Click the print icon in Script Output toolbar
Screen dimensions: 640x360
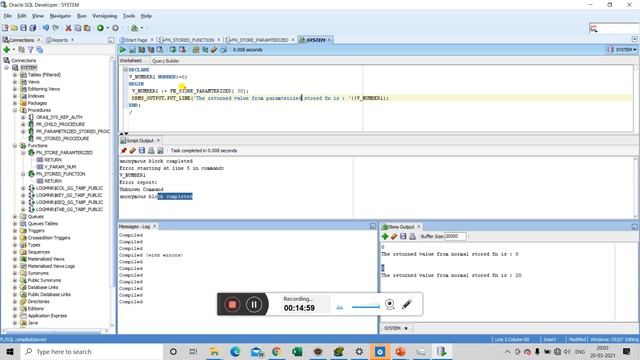[x=151, y=151]
